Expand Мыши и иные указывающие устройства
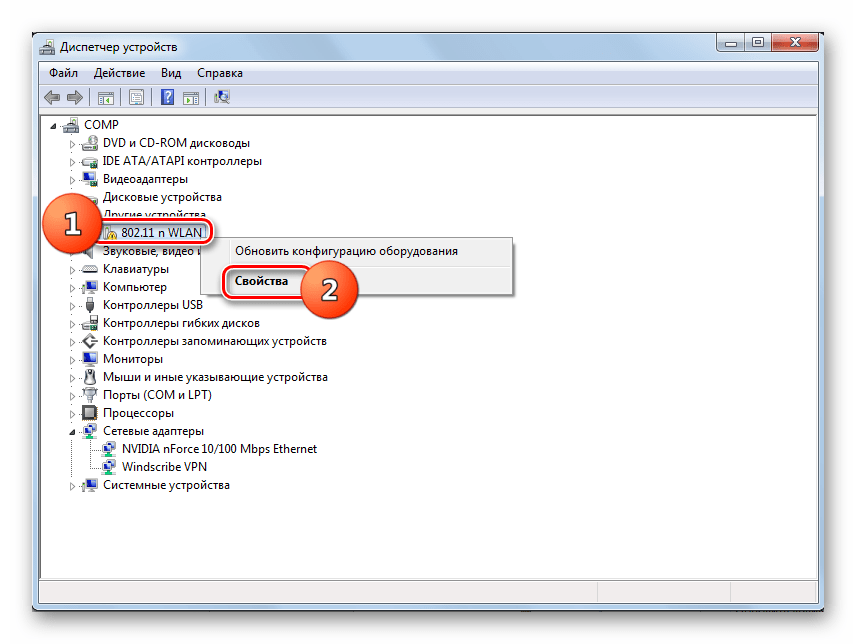The height and width of the screenshot is (644, 856). (72, 378)
